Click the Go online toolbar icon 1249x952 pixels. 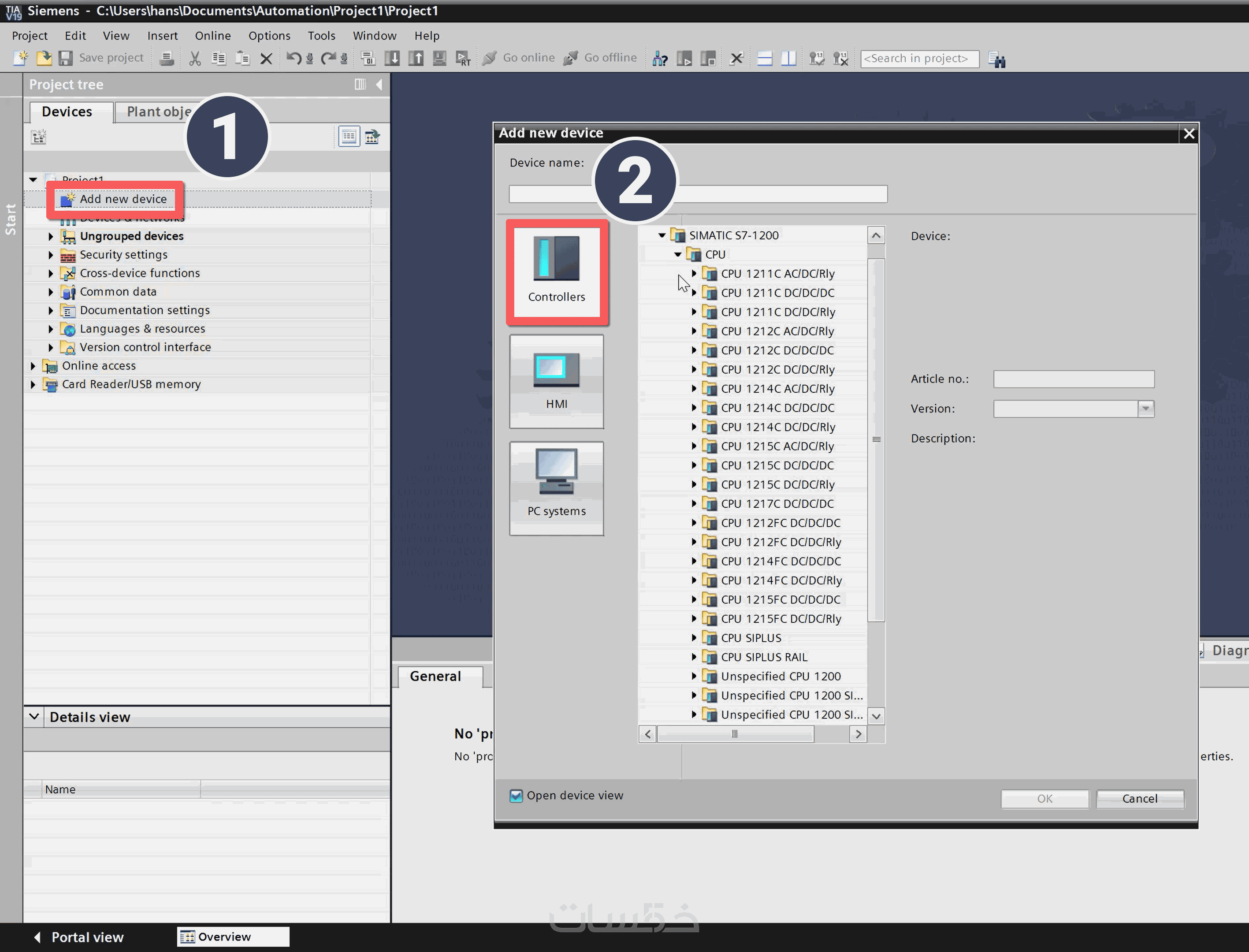(490, 58)
